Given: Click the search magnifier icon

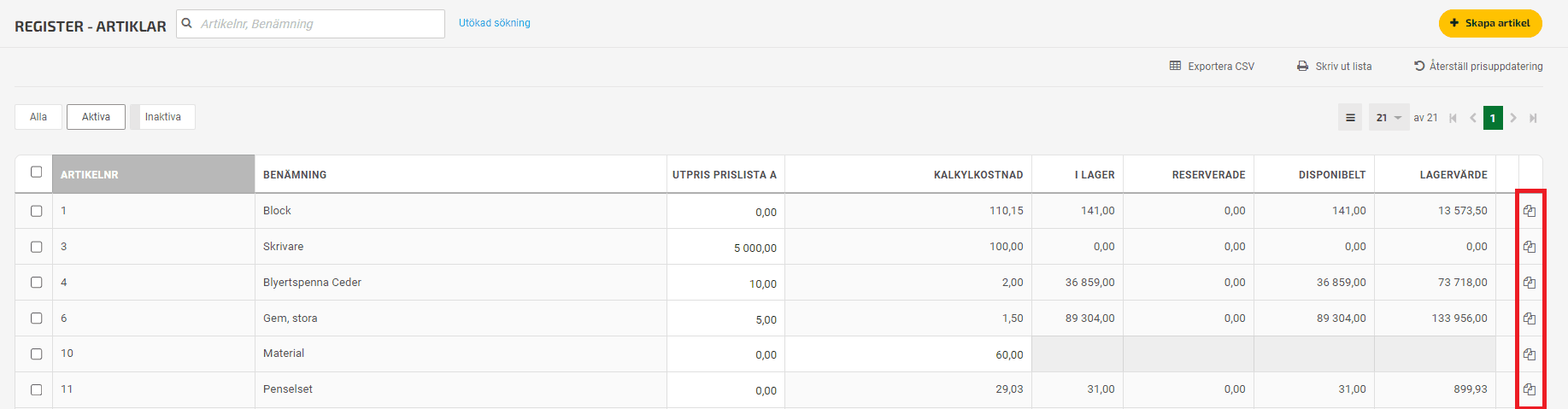Looking at the screenshot, I should pos(187,24).
